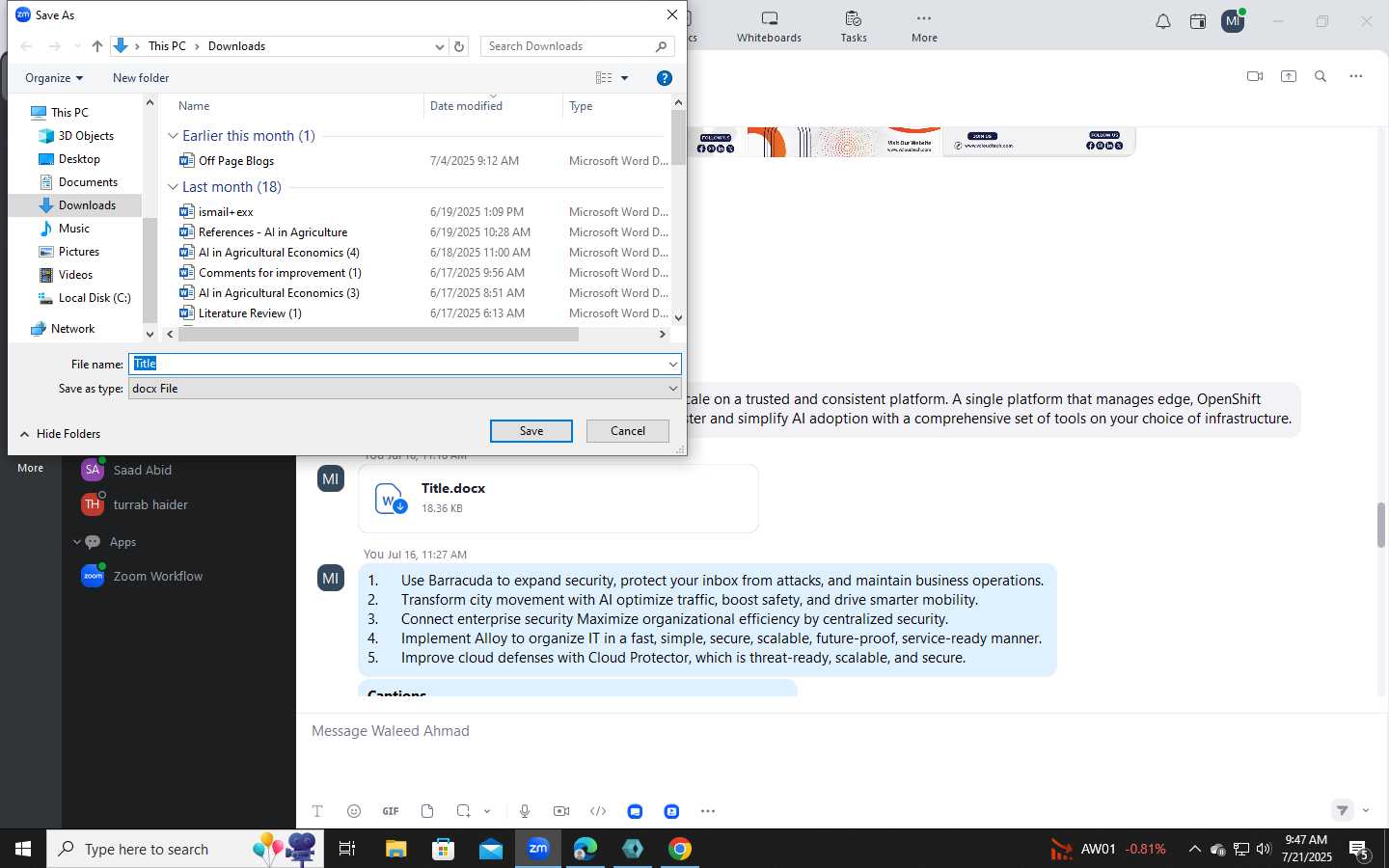Click New folder in dialog toolbar
Viewport: 1389px width, 868px height.
pos(141,78)
